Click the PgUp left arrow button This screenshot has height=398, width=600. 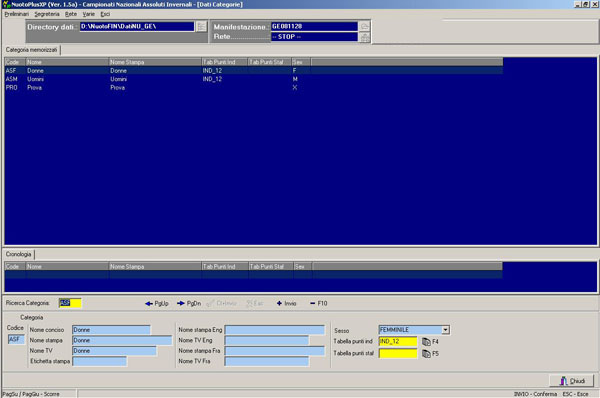click(x=157, y=303)
